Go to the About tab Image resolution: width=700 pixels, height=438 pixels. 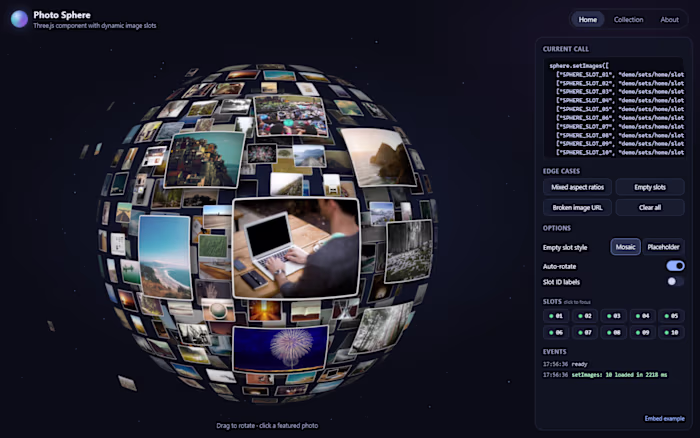coord(669,20)
